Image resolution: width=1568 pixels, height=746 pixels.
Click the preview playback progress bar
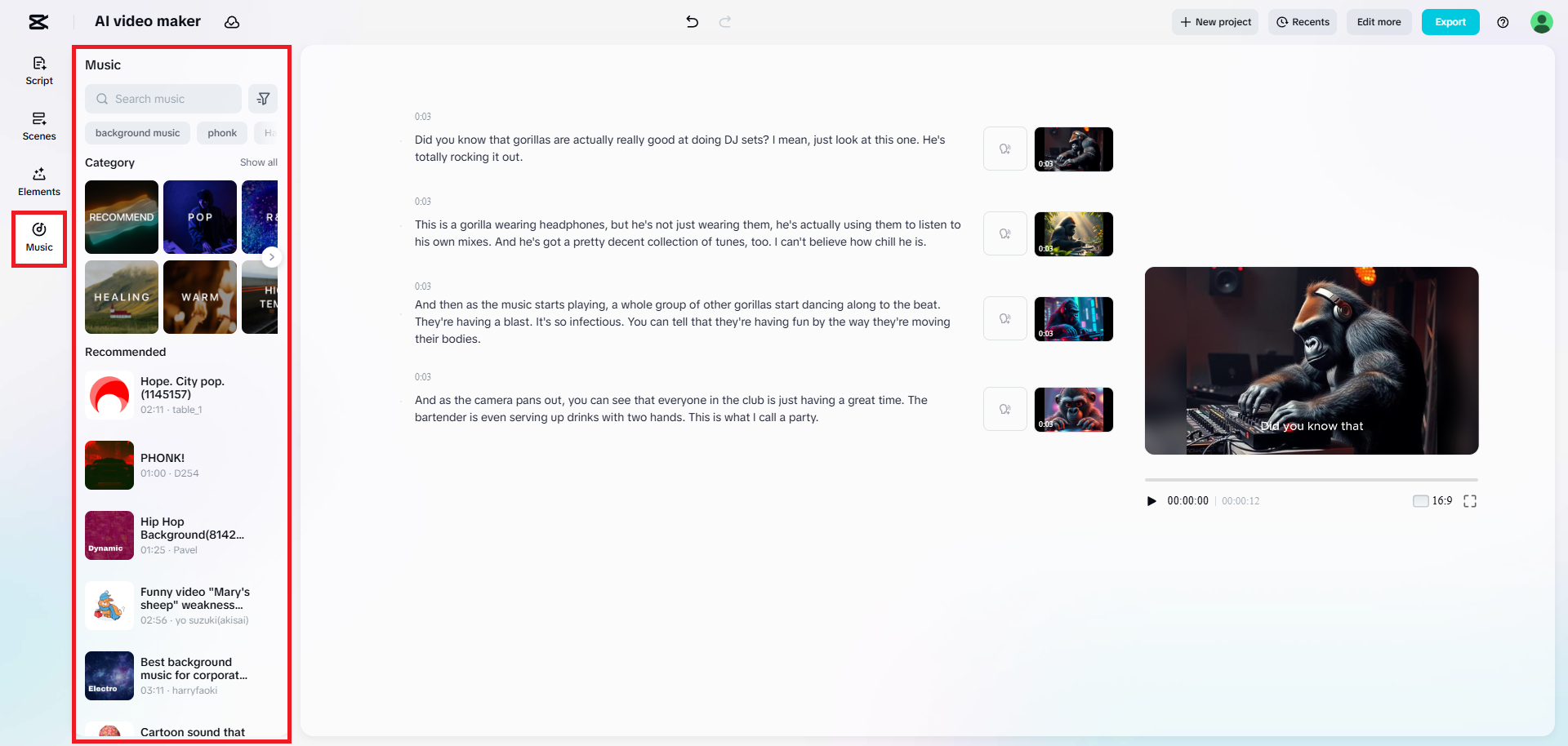1312,480
